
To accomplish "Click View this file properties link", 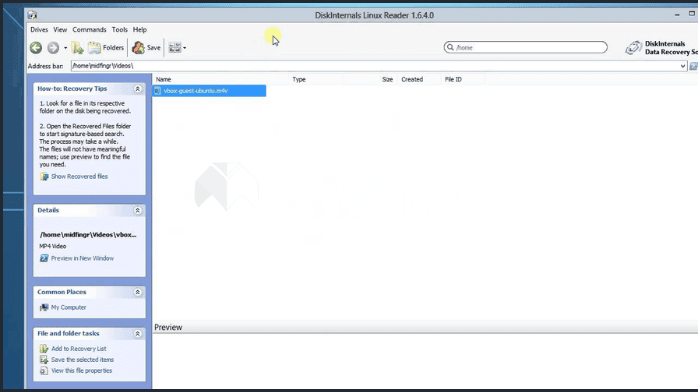I will point(81,371).
